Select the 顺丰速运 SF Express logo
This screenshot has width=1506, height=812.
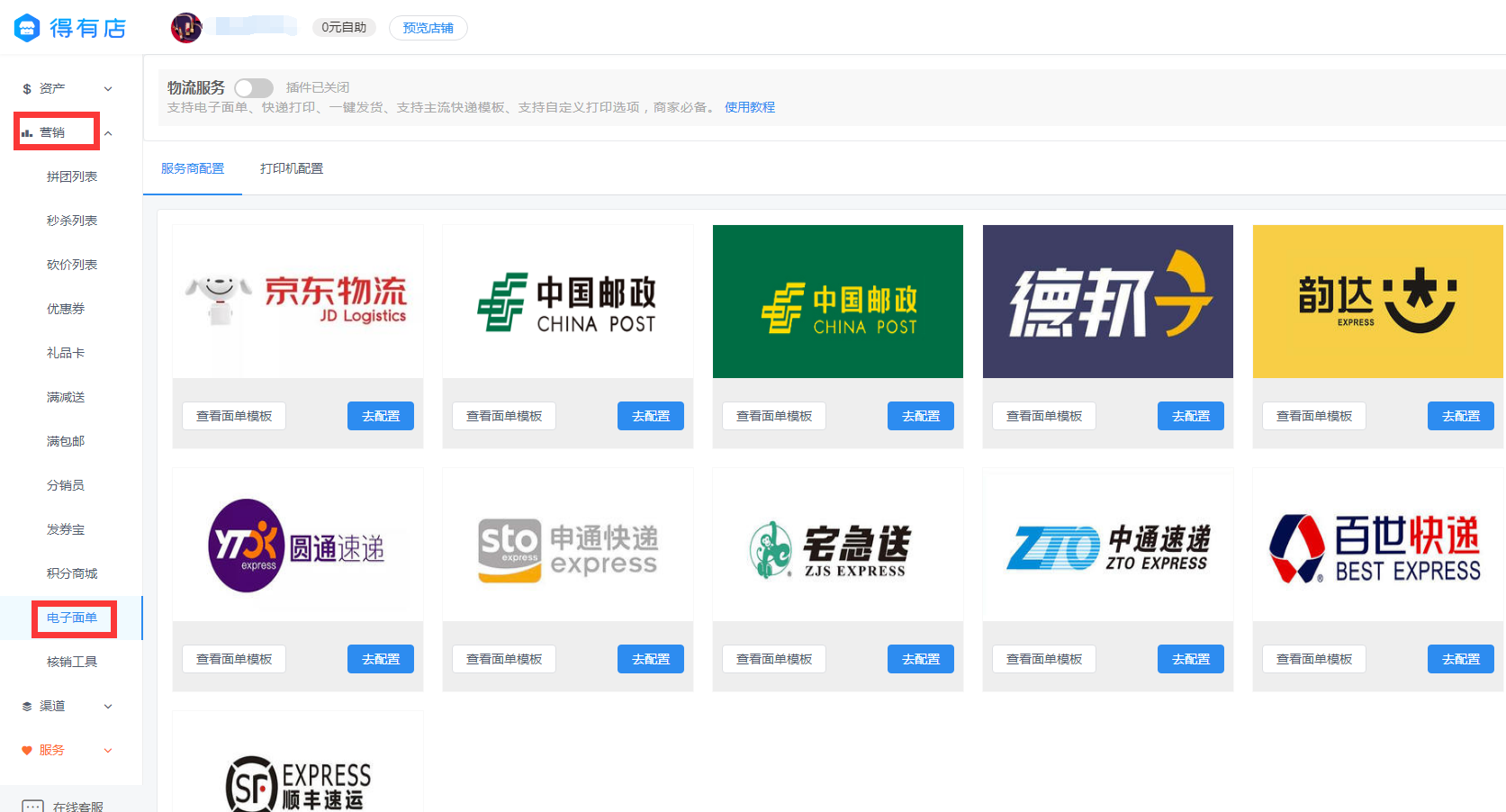pos(298,762)
